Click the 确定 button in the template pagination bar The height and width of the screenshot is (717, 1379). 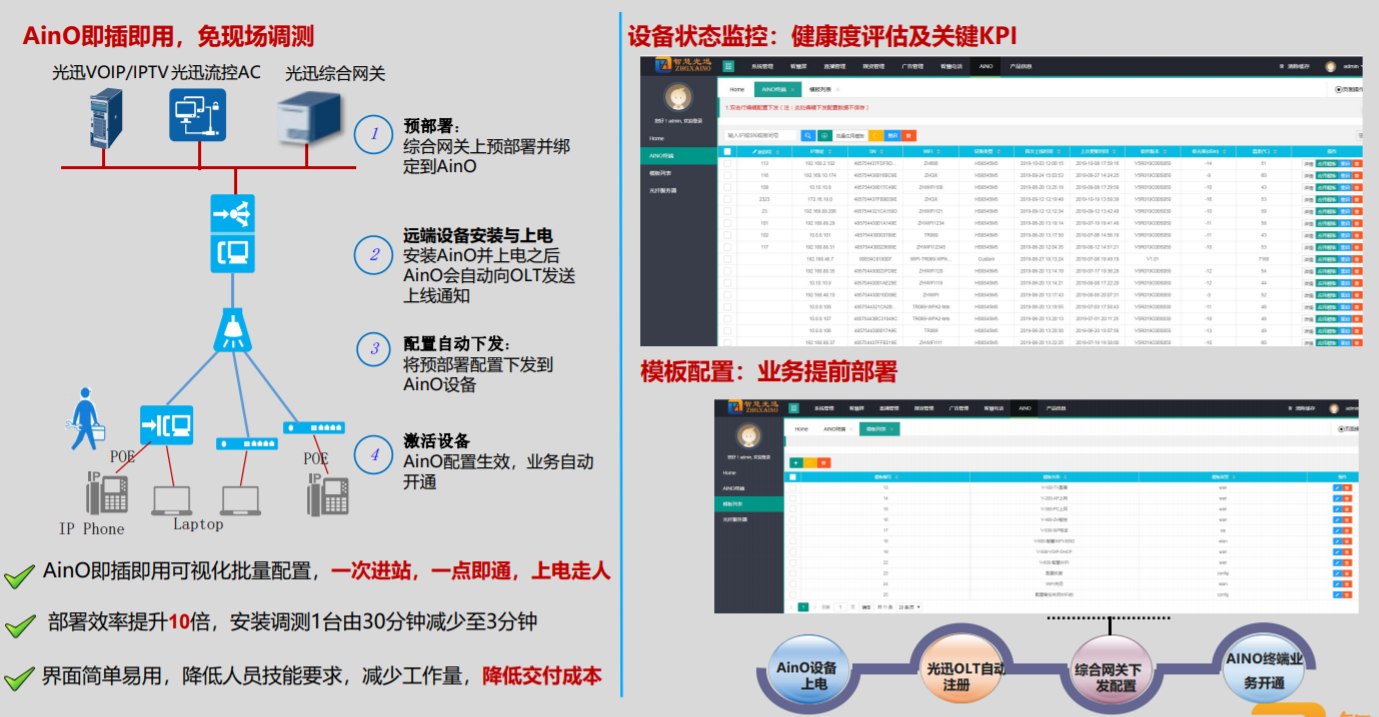click(x=866, y=607)
